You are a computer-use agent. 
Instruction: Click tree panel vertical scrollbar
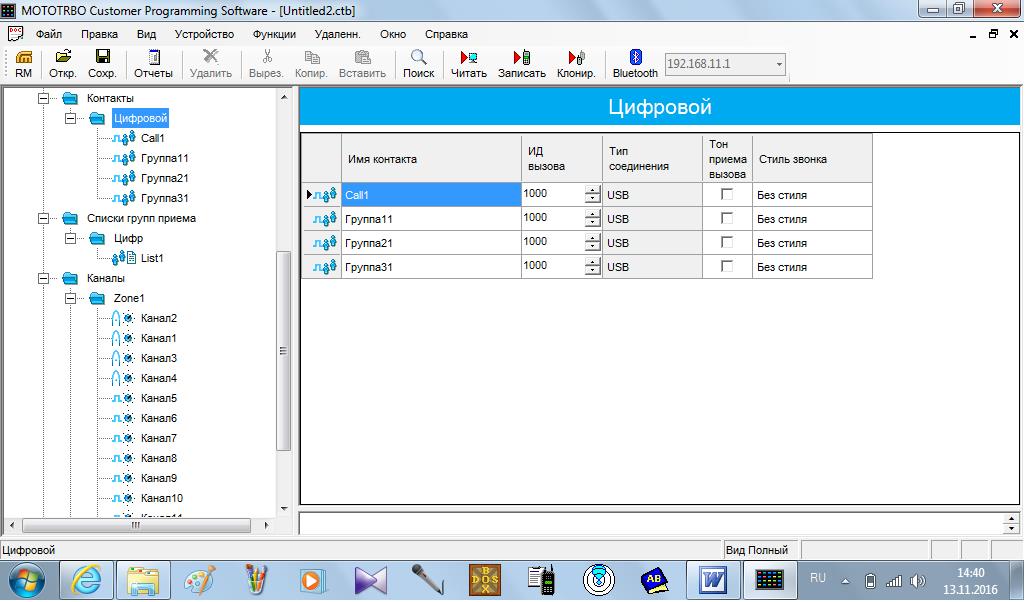pos(284,351)
